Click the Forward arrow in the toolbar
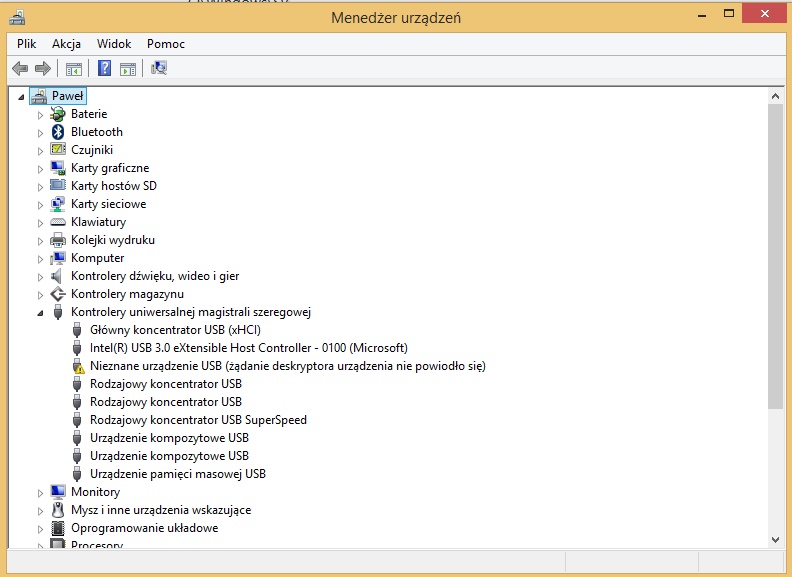 (x=42, y=69)
